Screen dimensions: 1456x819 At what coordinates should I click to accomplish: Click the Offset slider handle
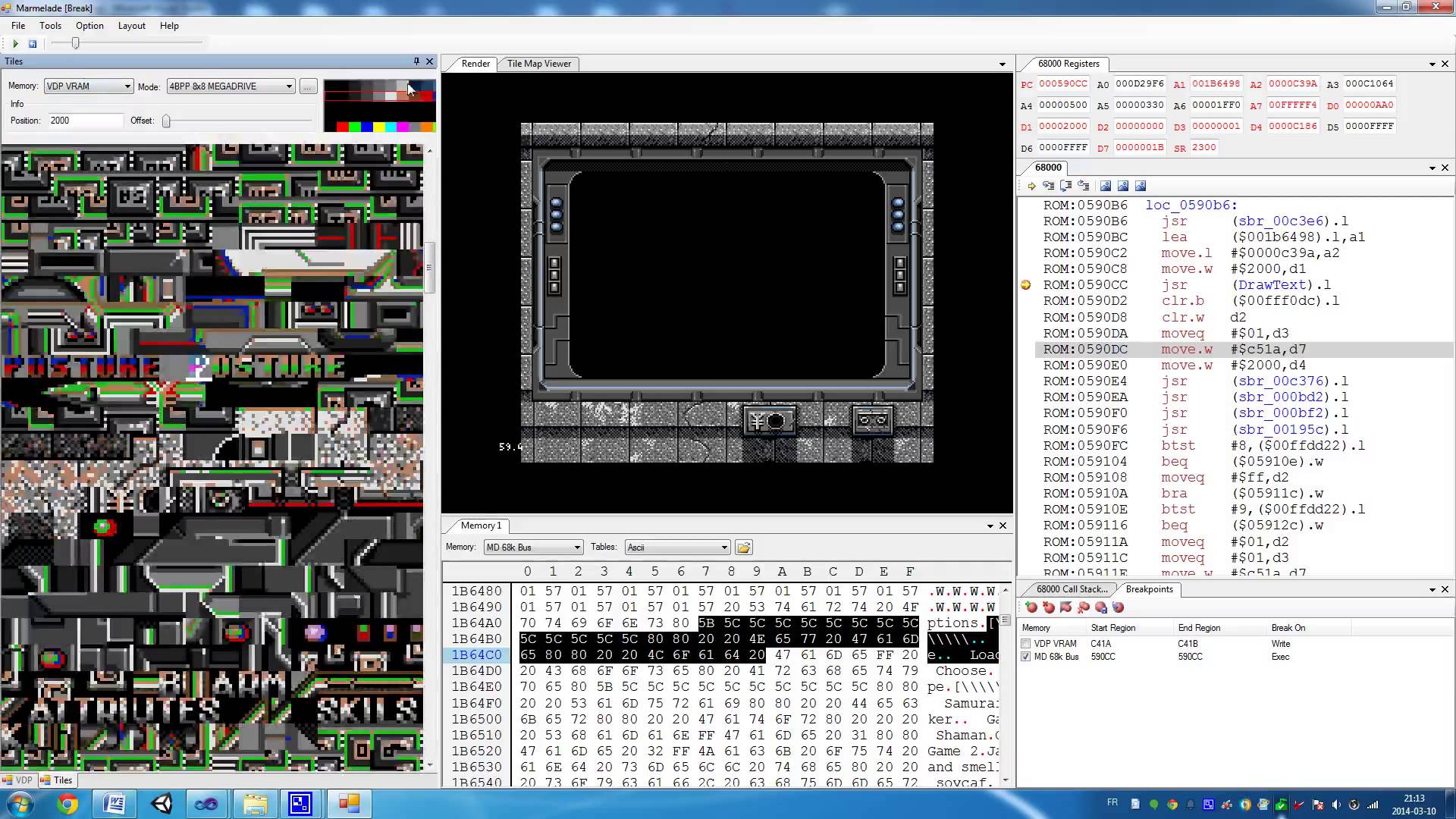[x=166, y=121]
